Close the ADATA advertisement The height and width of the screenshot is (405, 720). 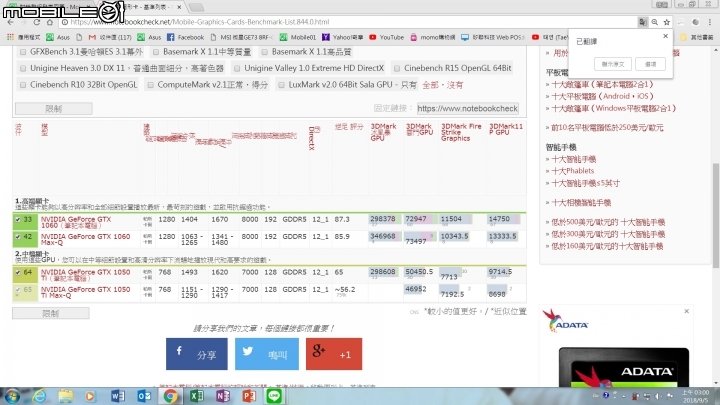pos(686,311)
